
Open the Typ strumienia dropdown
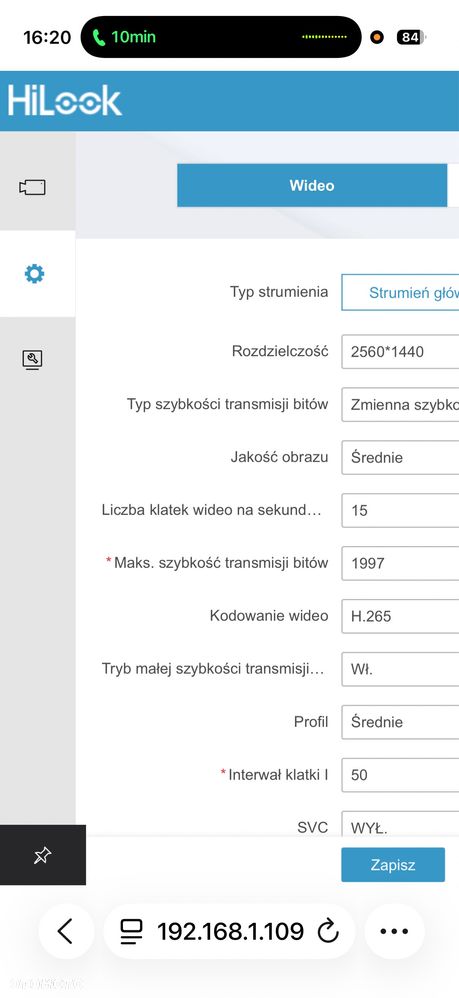point(400,293)
